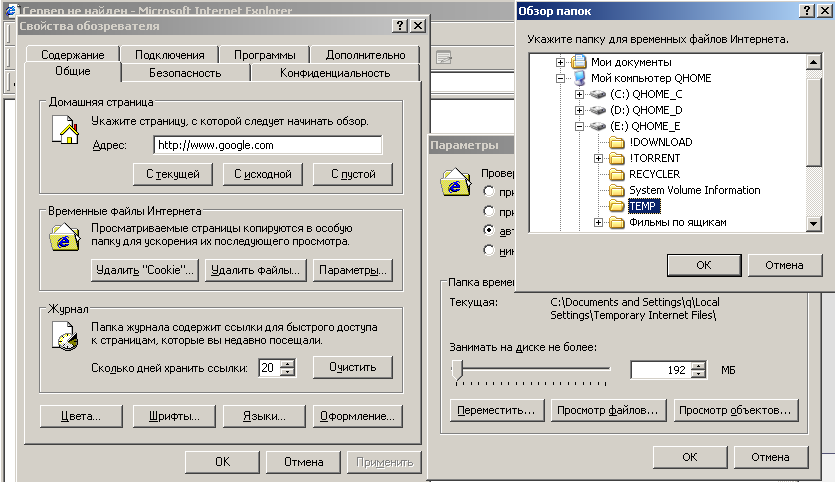Click Удалить файлы button

[x=256, y=270]
